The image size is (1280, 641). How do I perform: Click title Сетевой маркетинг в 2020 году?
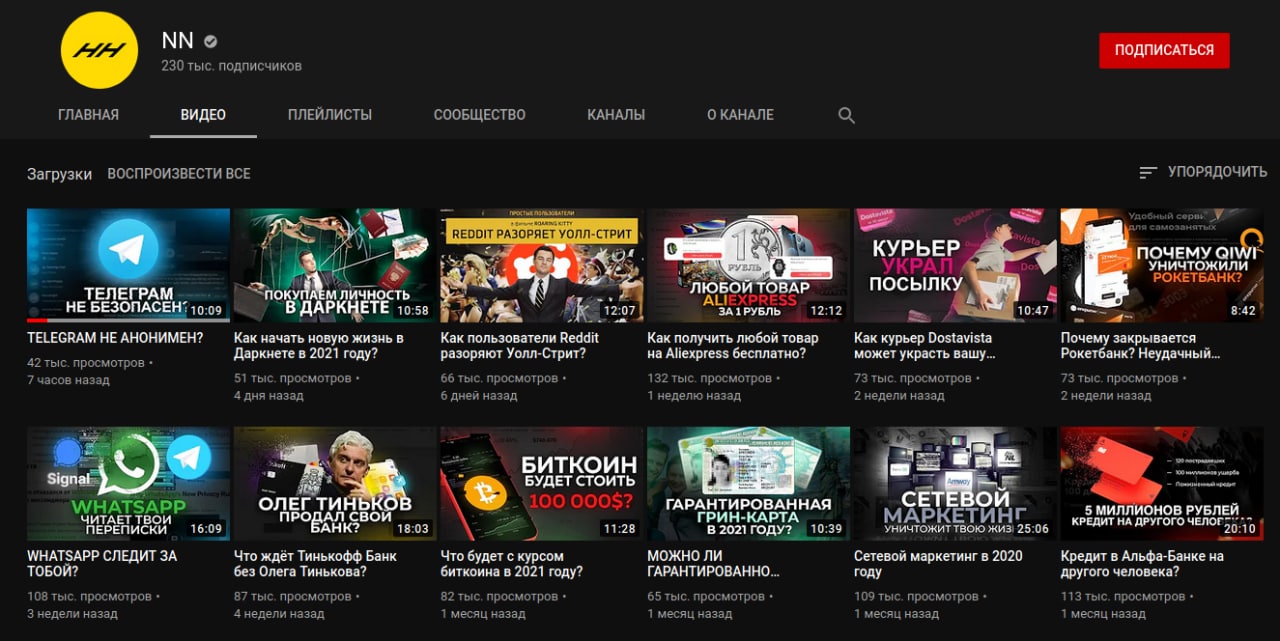click(x=938, y=564)
